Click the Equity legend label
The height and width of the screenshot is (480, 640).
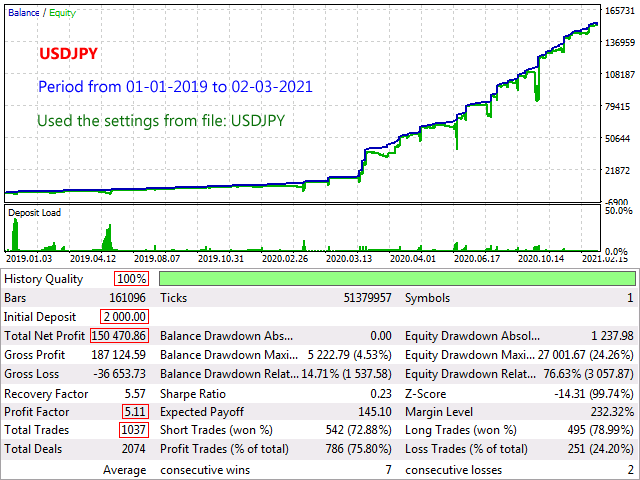pos(62,12)
